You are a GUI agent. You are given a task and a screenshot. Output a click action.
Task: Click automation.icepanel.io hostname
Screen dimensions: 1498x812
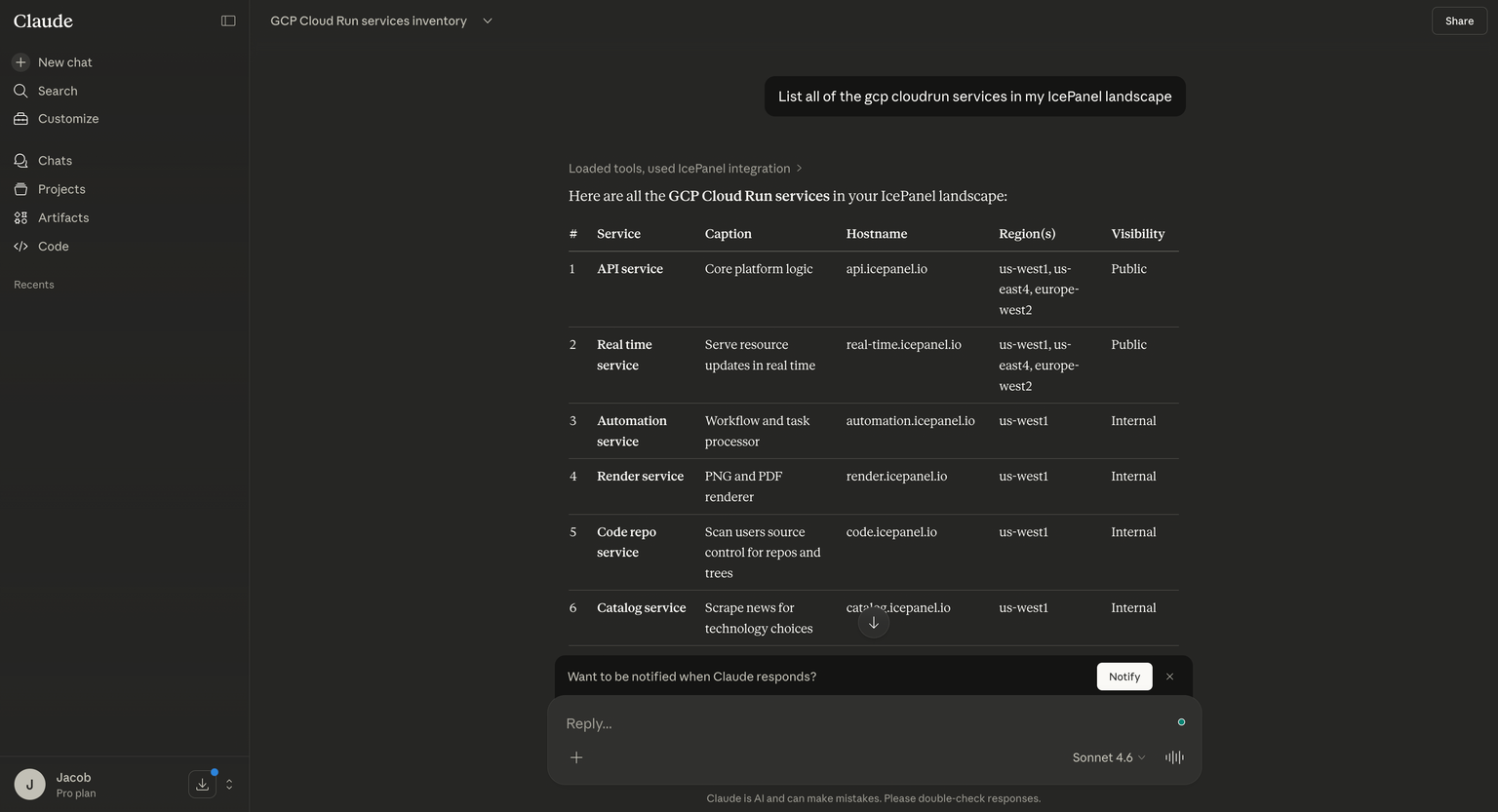pyautogui.click(x=911, y=421)
